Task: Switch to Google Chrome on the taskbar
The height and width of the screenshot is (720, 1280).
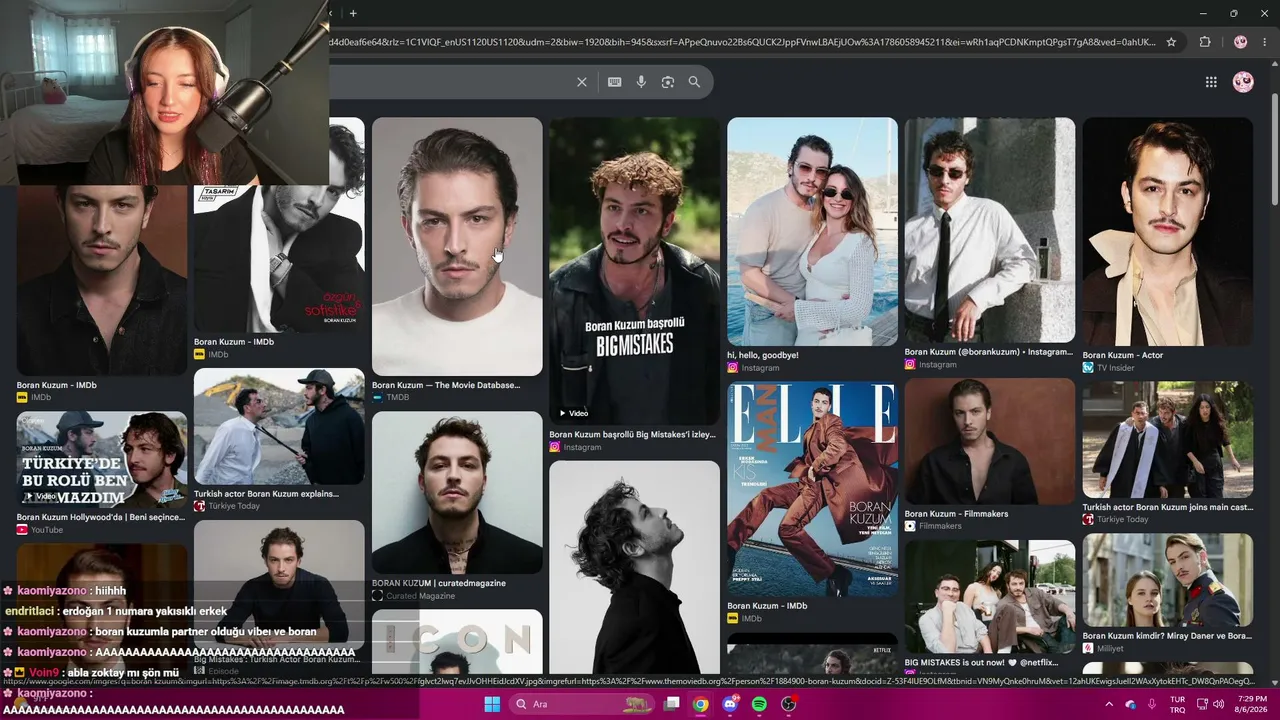Action: pos(701,704)
